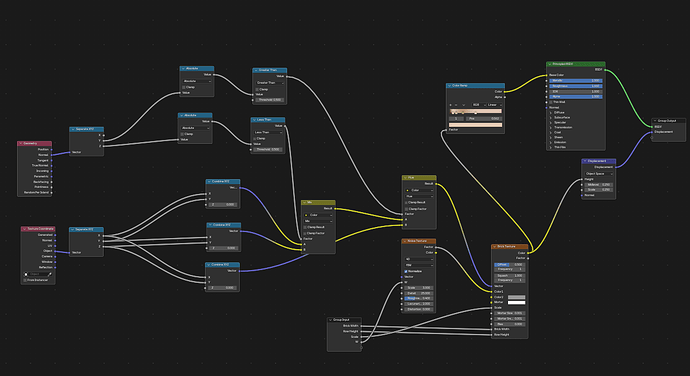Expand Specular panel in Principled BSDF
Screen dimensions: 690x376
click(551, 122)
